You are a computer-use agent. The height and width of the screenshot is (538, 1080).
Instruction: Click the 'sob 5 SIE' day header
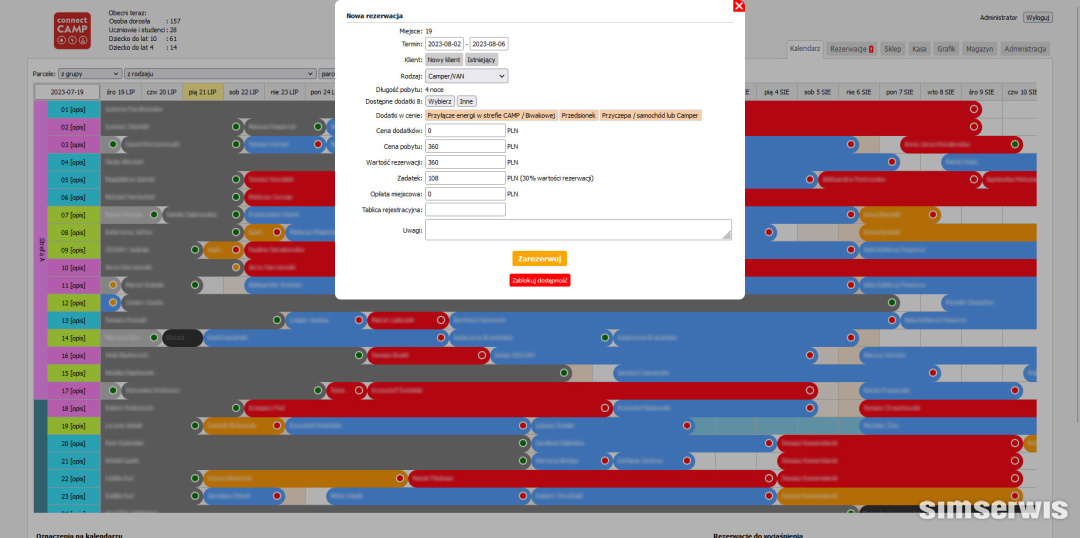pos(818,92)
